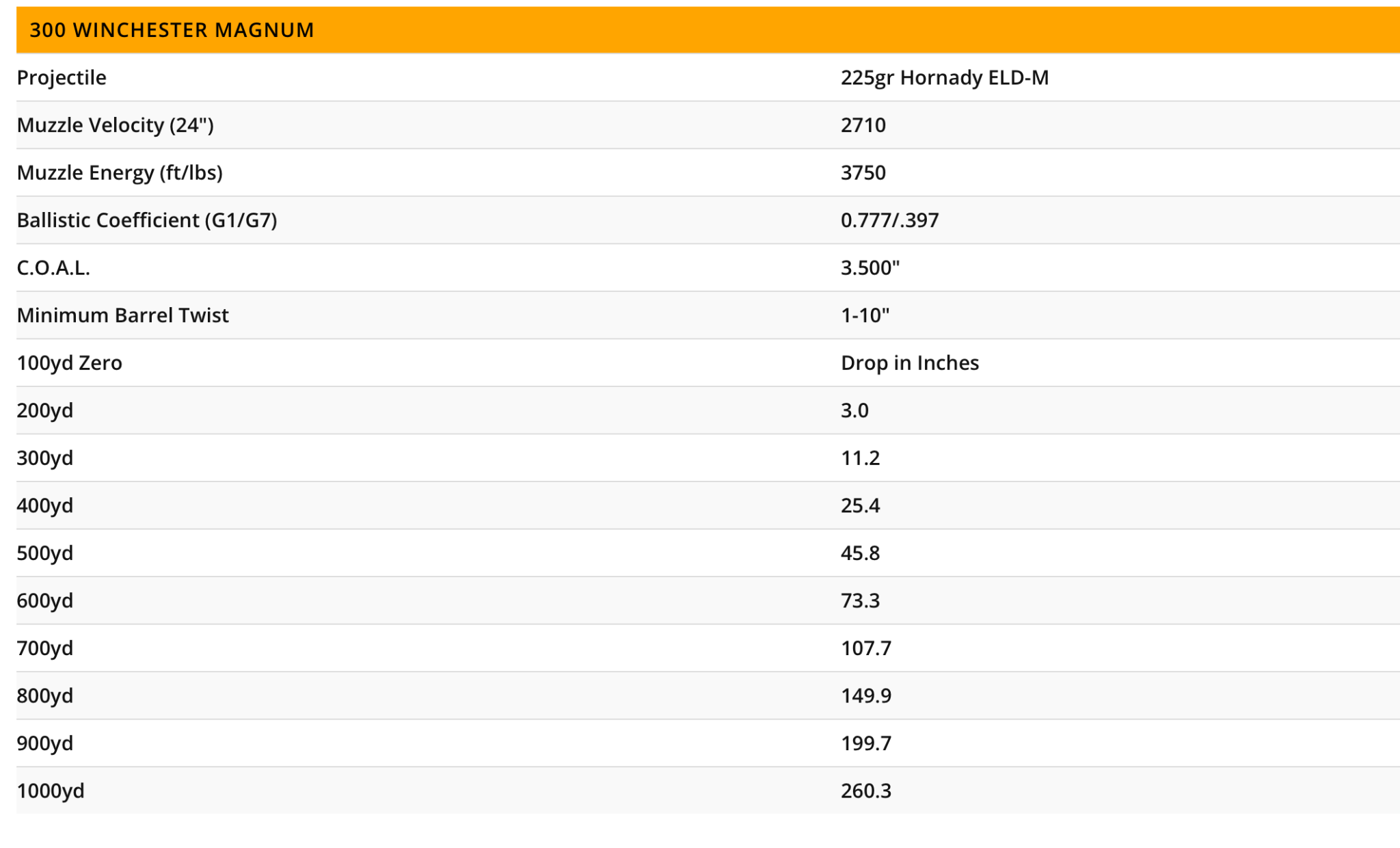Click the '800yd' row label

point(45,696)
